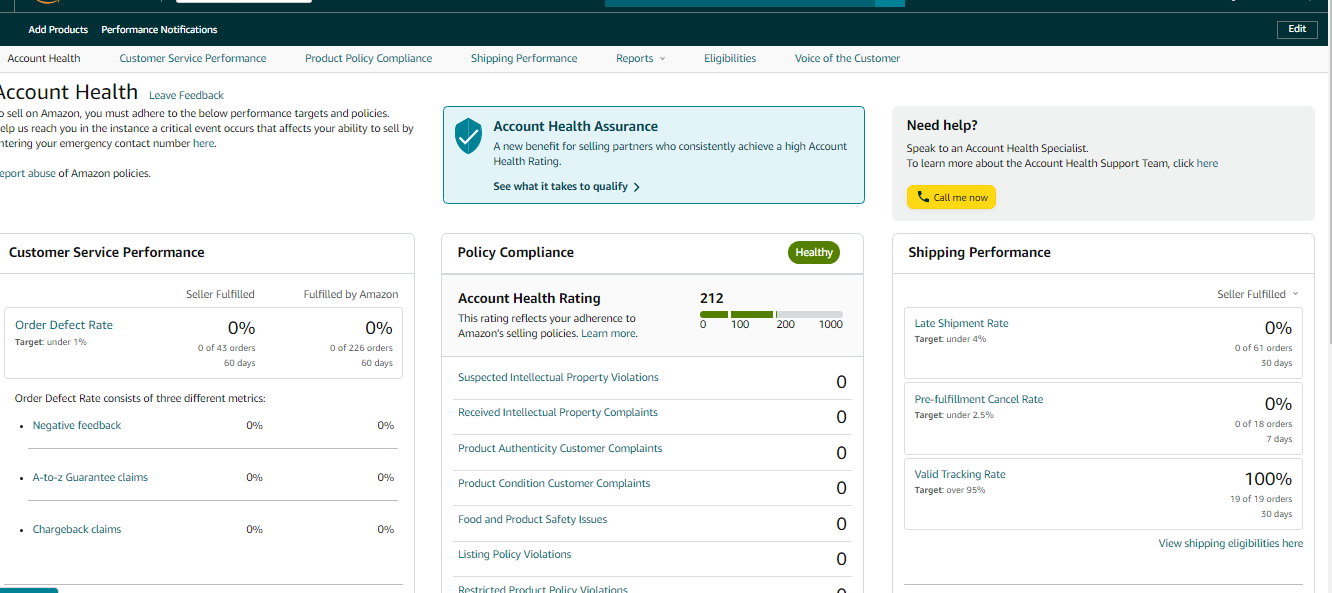Open Chargeback claims link
The height and width of the screenshot is (593, 1332).
77,529
